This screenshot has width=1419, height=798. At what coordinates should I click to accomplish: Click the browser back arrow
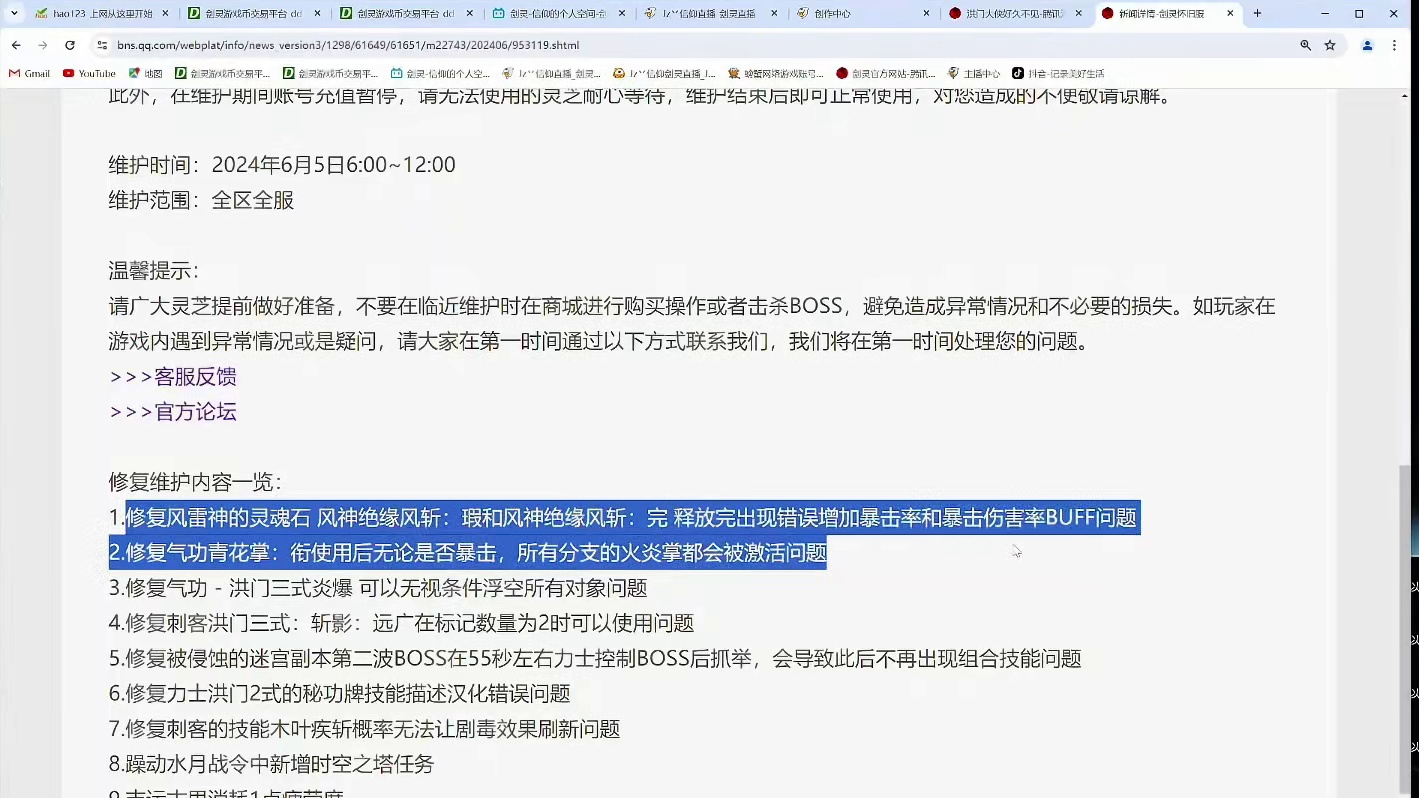coord(15,45)
